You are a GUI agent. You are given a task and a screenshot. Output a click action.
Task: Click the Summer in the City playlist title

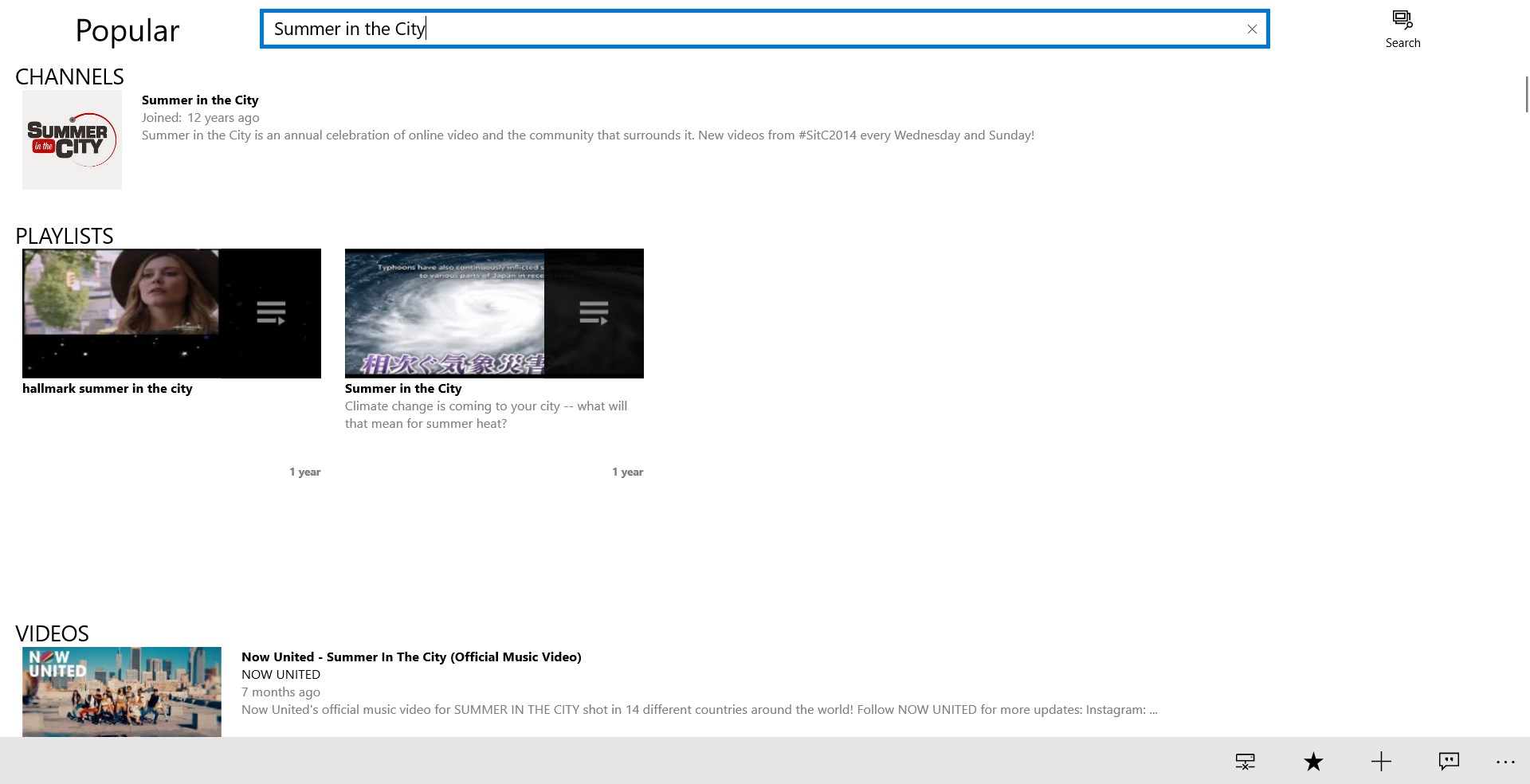403,389
